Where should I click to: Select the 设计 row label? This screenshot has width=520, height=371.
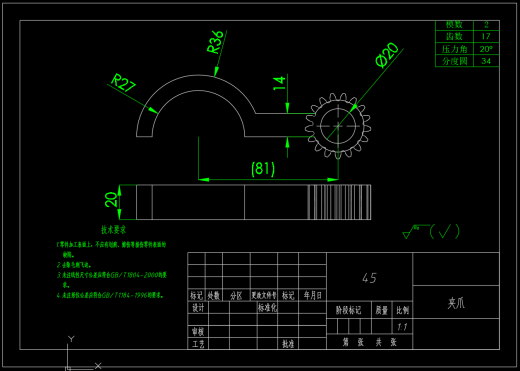pos(198,308)
